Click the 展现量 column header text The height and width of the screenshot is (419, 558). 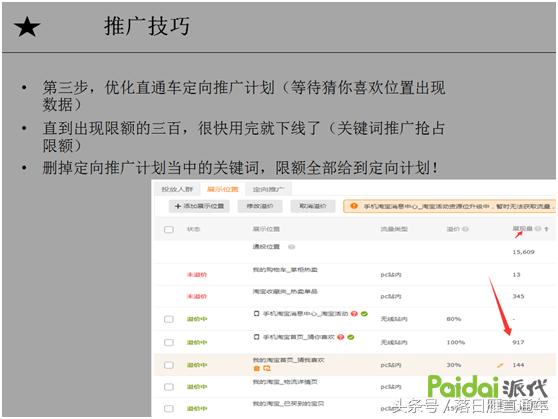[522, 228]
